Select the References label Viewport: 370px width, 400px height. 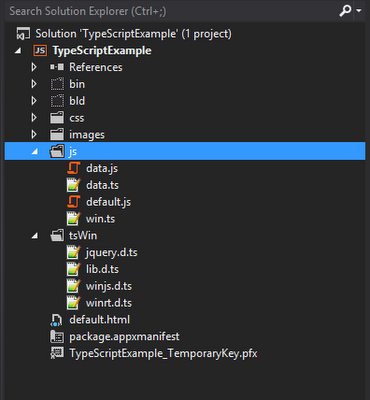(96, 67)
